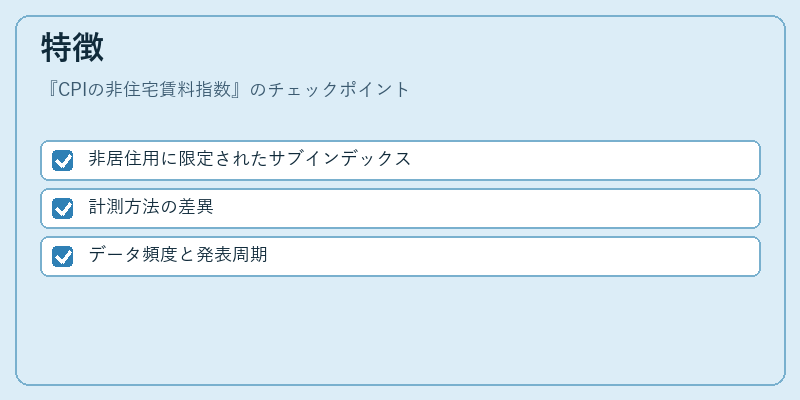Screen dimensions: 800x400
Task: Click the checkmark icon in the first checklist row
Action: point(63,160)
